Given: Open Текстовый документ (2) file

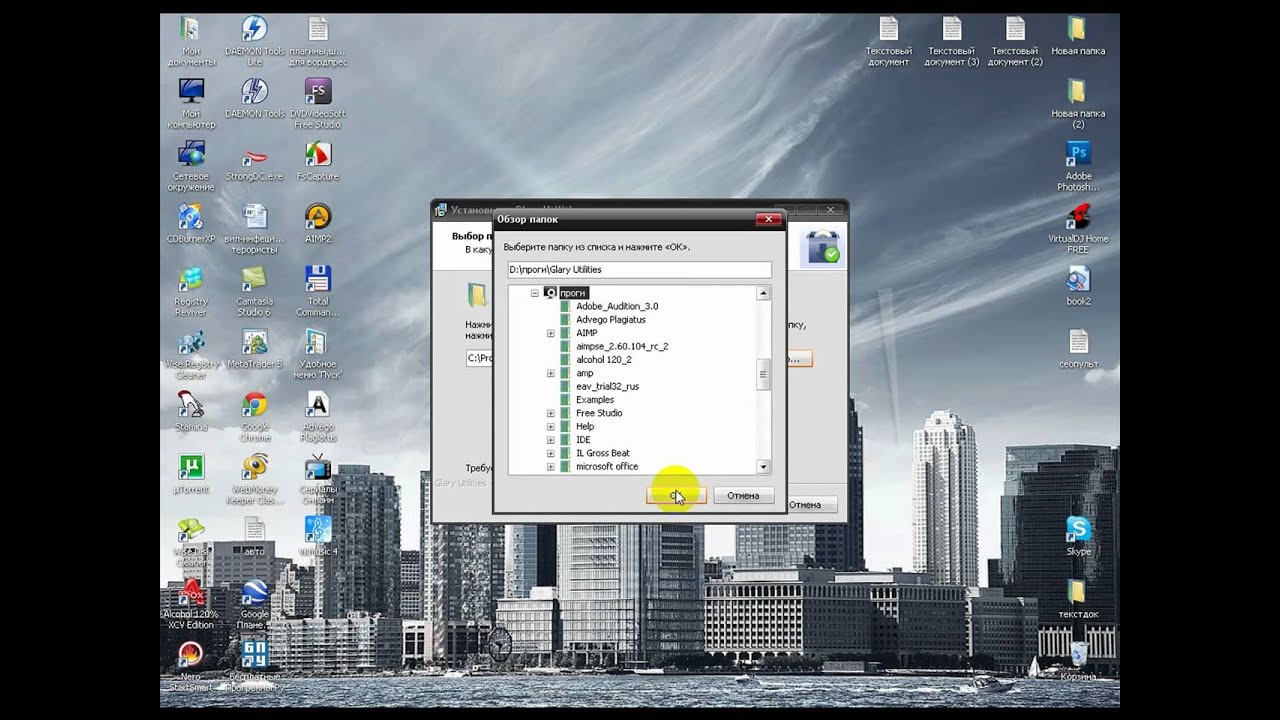Looking at the screenshot, I should (x=1015, y=41).
